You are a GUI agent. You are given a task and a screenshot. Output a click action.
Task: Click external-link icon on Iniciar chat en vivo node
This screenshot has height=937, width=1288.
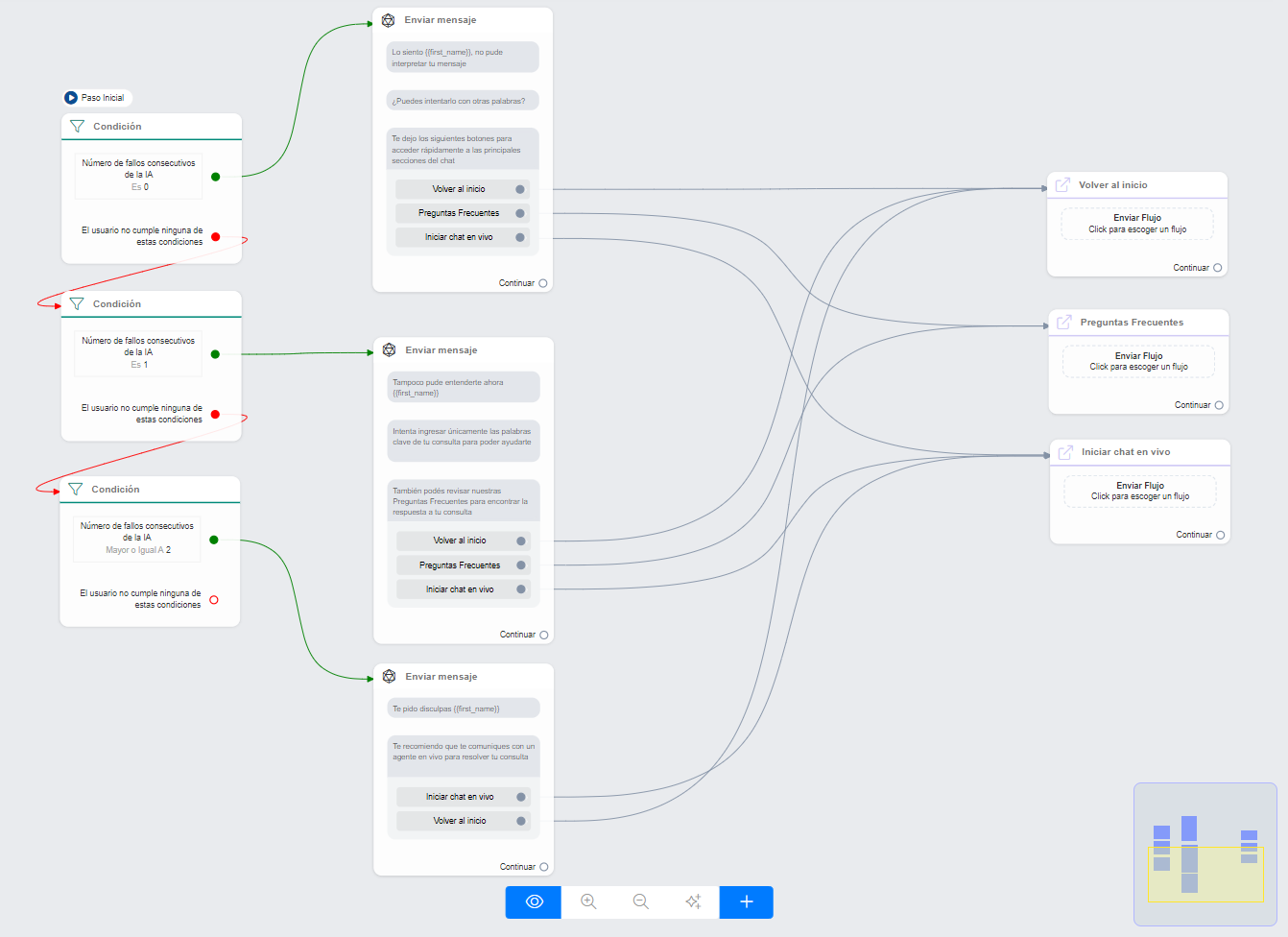pos(1065,452)
